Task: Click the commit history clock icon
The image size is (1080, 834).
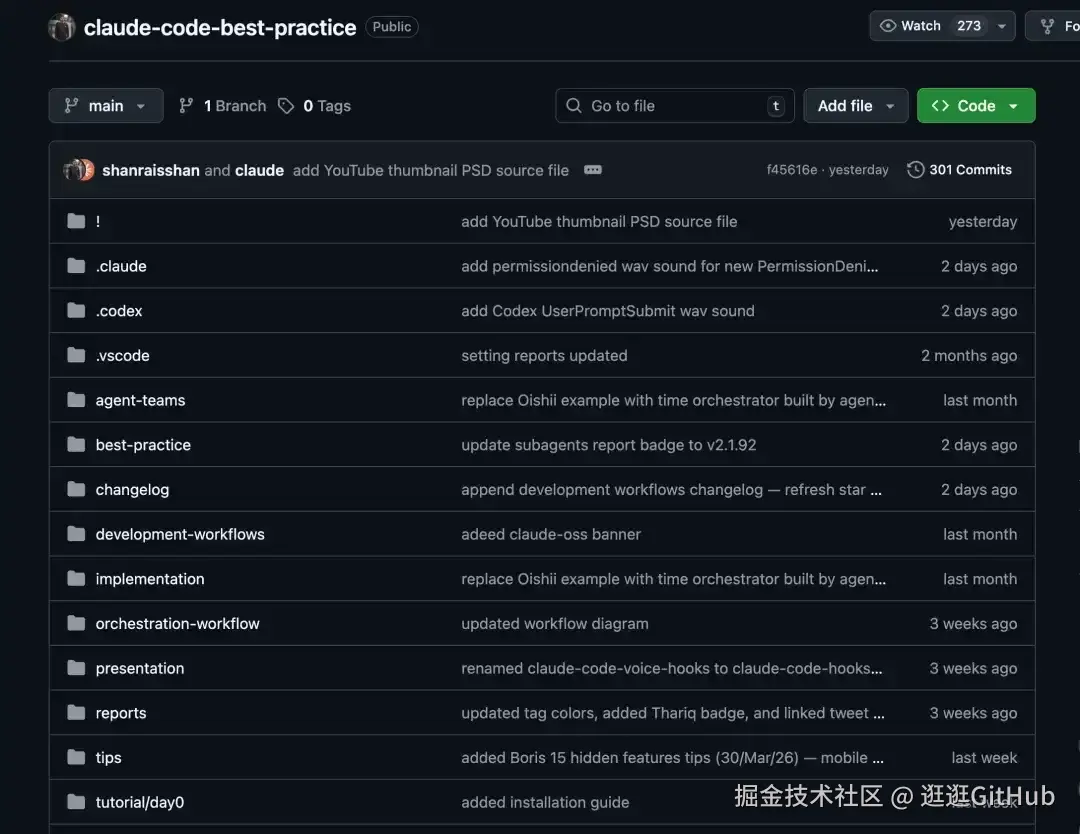Action: pyautogui.click(x=915, y=170)
